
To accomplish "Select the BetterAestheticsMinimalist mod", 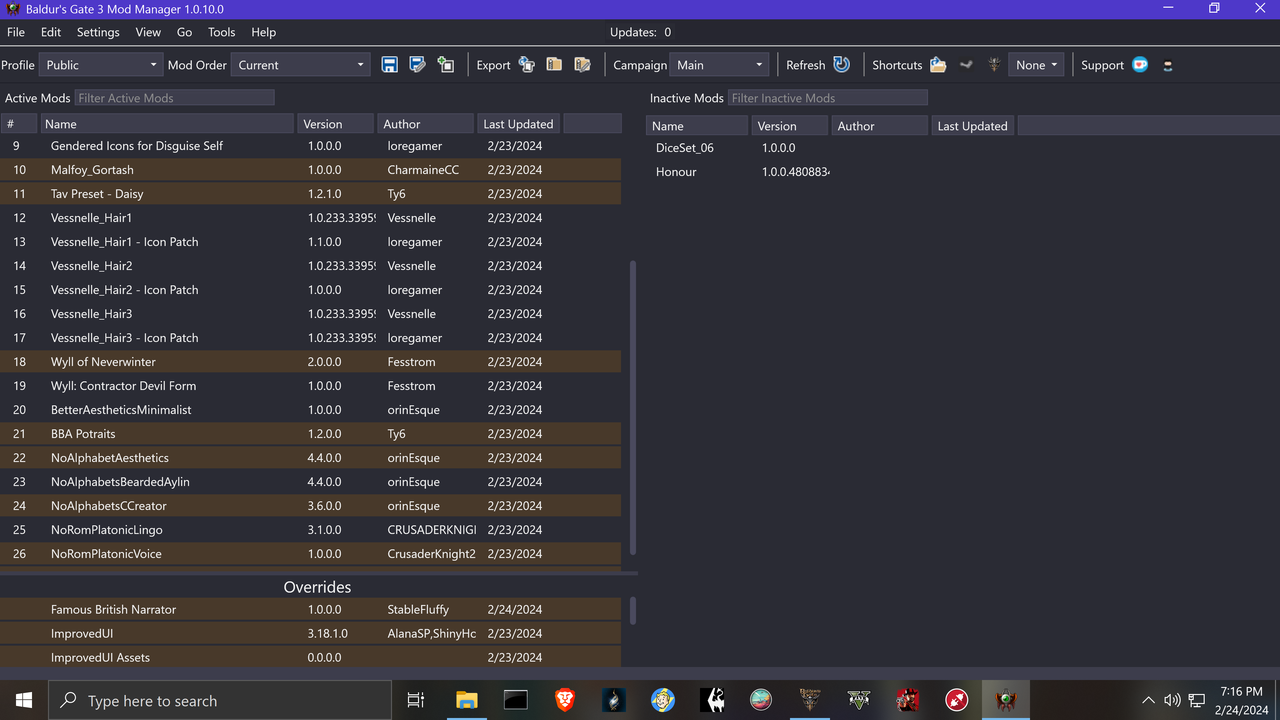I will click(310, 410).
